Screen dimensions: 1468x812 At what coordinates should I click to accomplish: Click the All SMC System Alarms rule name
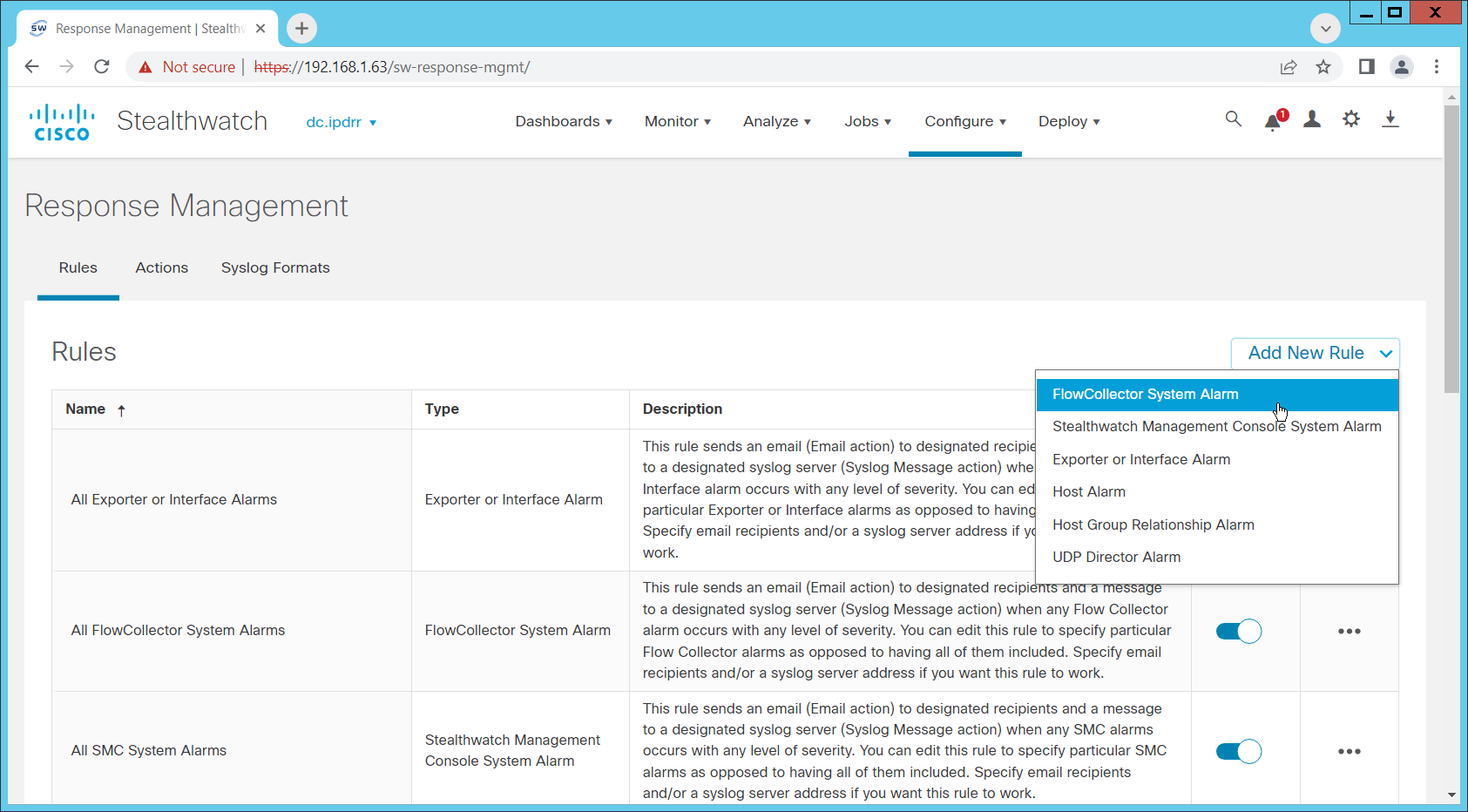(149, 751)
